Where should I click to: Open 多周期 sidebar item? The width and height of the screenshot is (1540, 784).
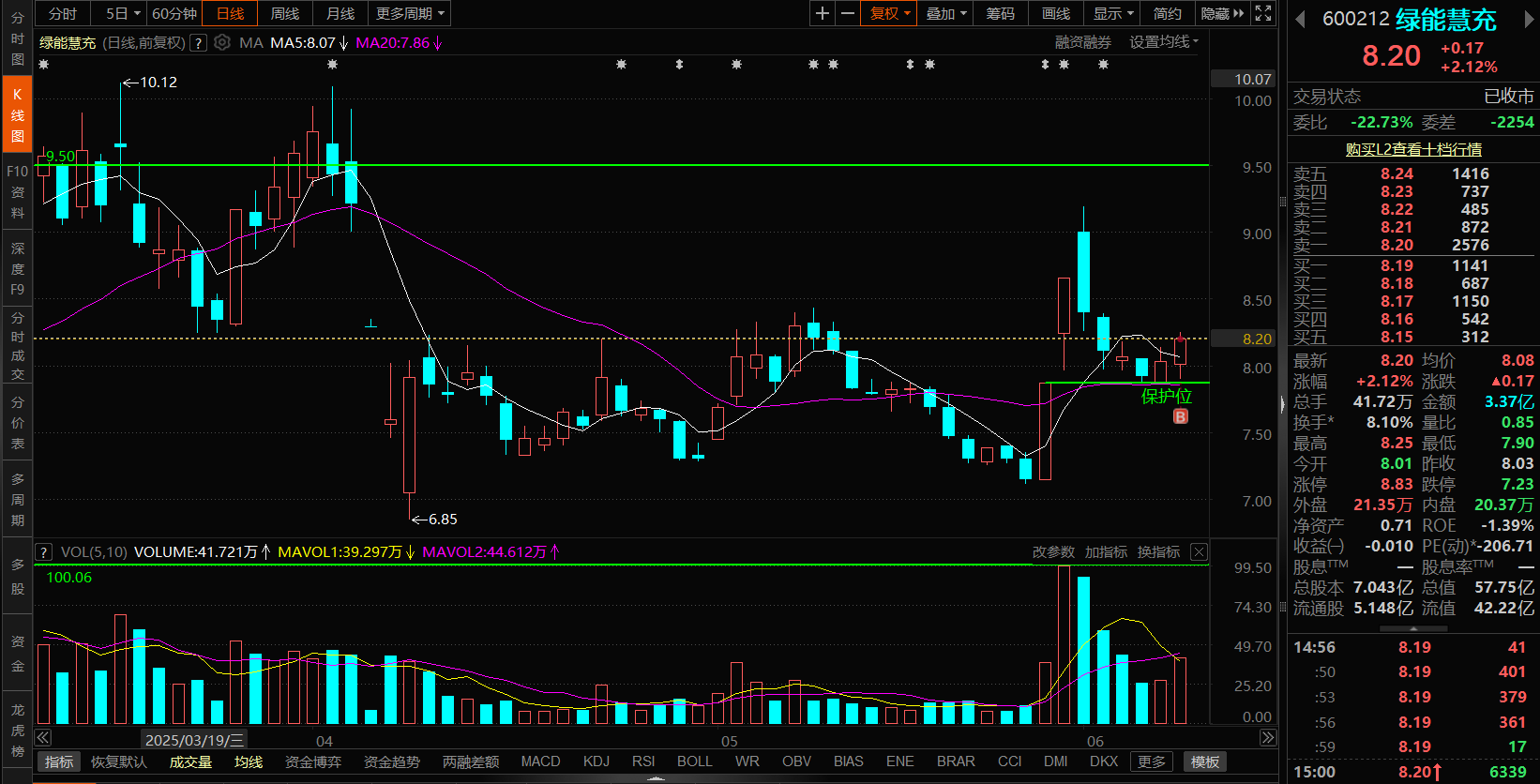(17, 500)
